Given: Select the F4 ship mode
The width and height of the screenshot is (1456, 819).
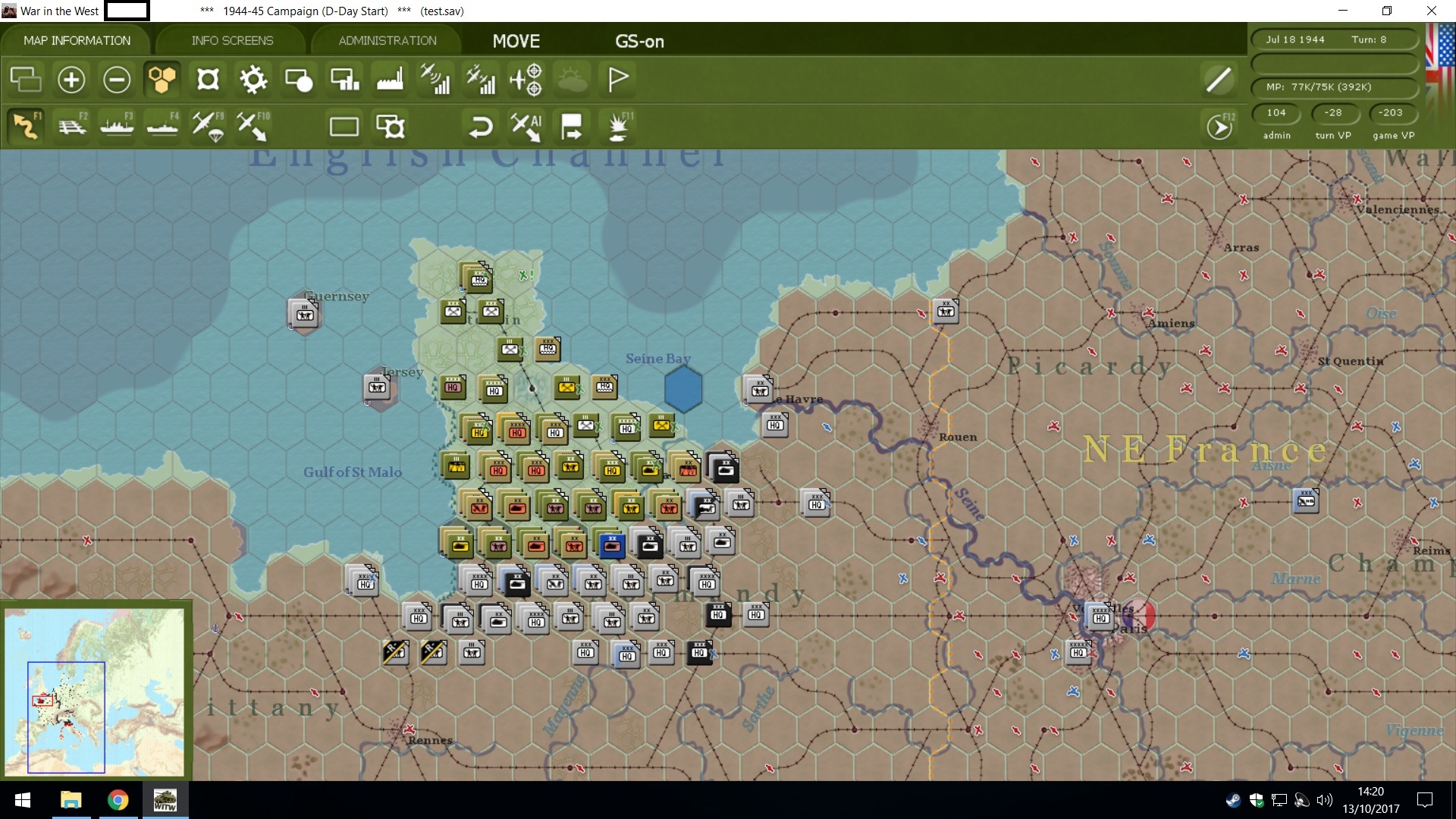Looking at the screenshot, I should click(x=162, y=126).
